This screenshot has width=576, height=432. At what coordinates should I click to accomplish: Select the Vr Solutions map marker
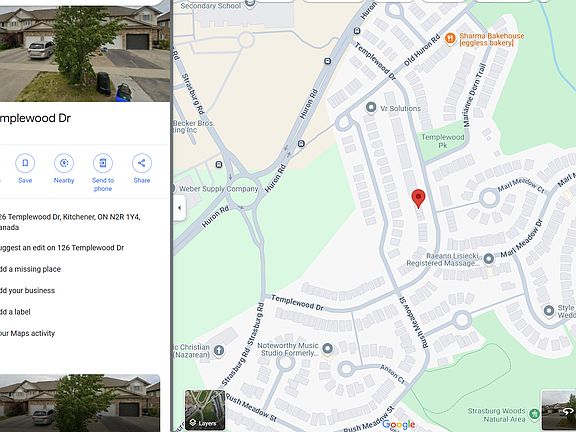click(x=371, y=107)
